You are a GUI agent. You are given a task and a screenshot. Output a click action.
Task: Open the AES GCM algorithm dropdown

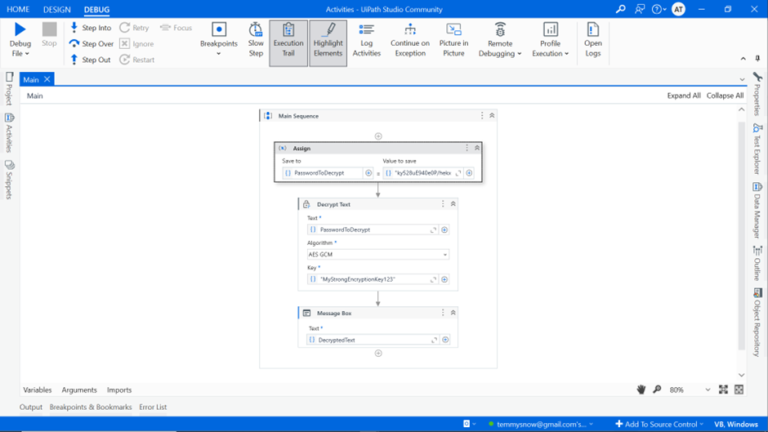pos(377,254)
